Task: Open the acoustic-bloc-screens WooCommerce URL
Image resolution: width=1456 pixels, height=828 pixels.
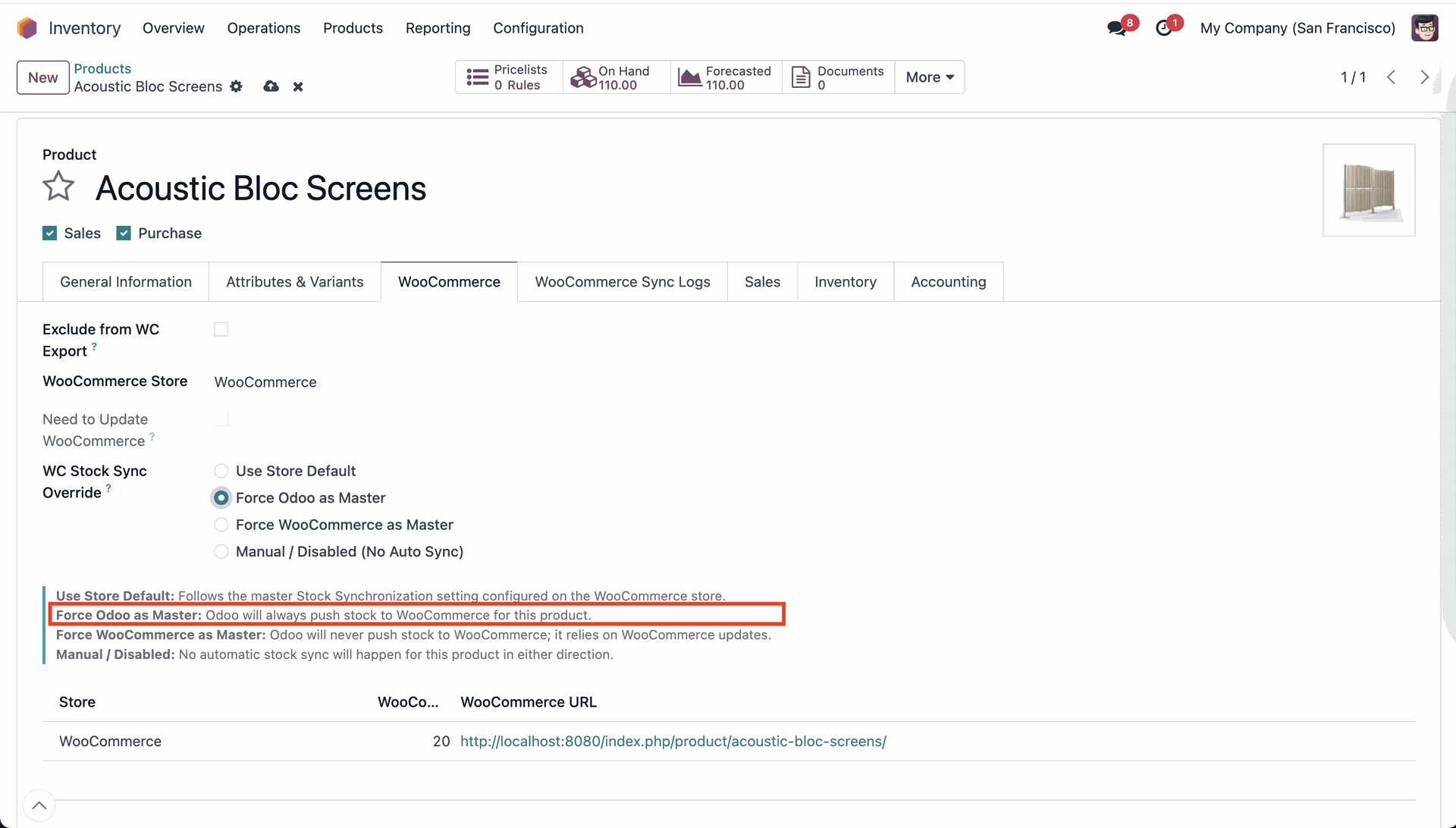Action: (673, 742)
